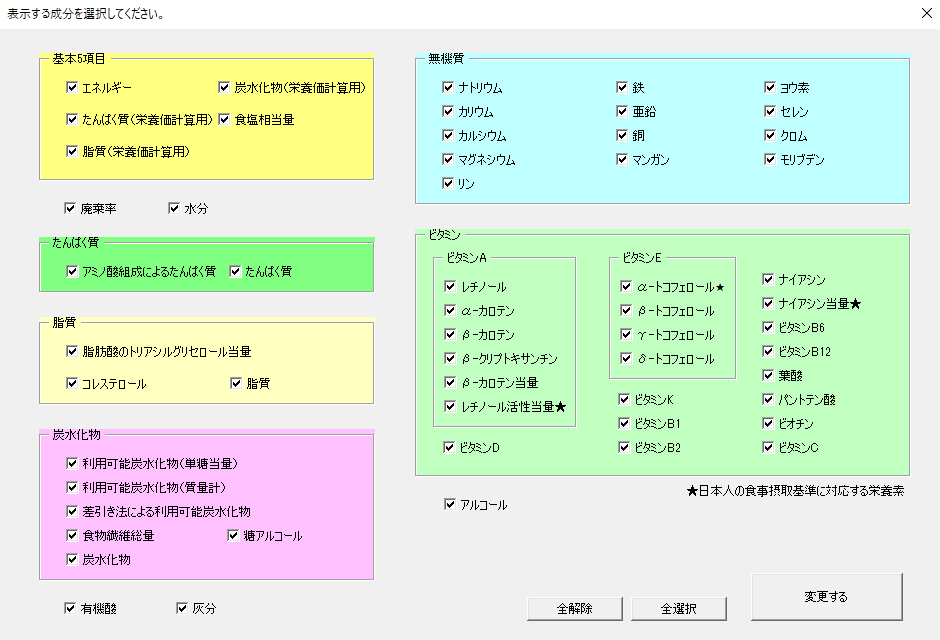940x640 pixels.
Task: Toggle the 灰分 checkbox
Action: click(x=182, y=607)
